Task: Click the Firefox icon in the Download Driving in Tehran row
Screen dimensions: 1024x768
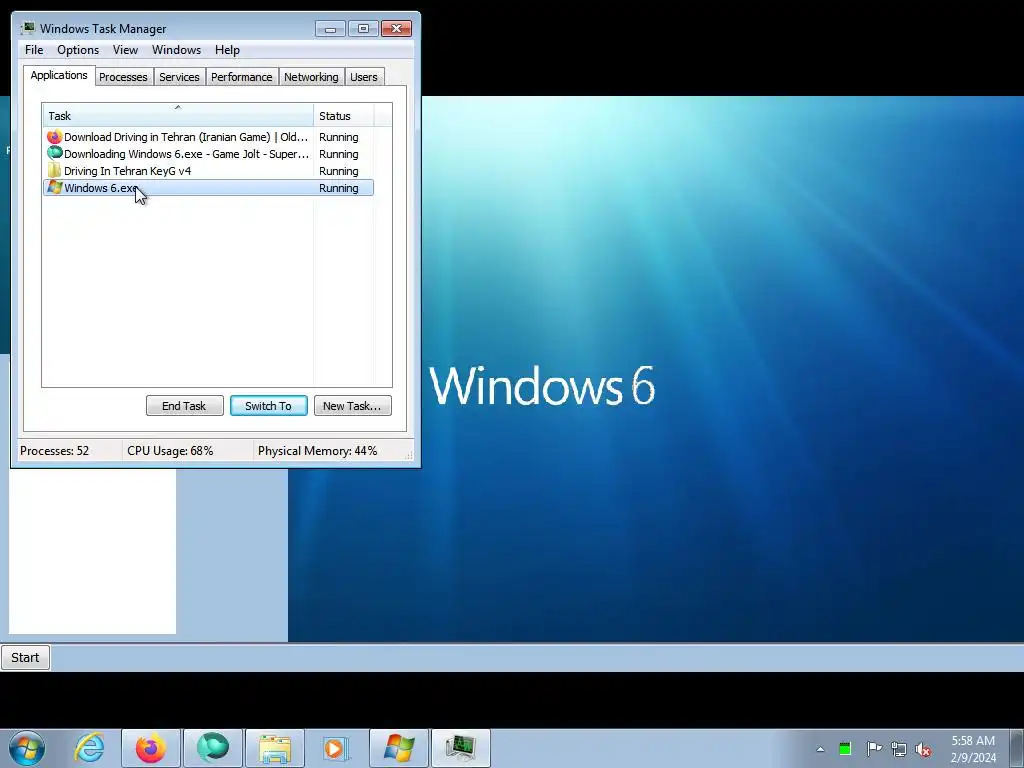Action: [54, 136]
